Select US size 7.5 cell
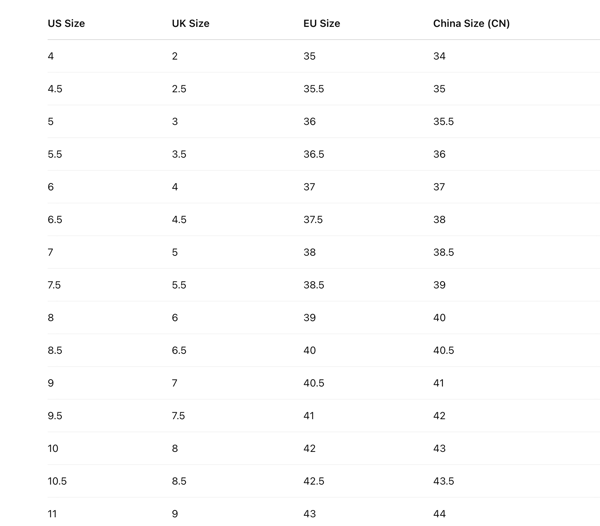The height and width of the screenshot is (526, 600). point(55,285)
